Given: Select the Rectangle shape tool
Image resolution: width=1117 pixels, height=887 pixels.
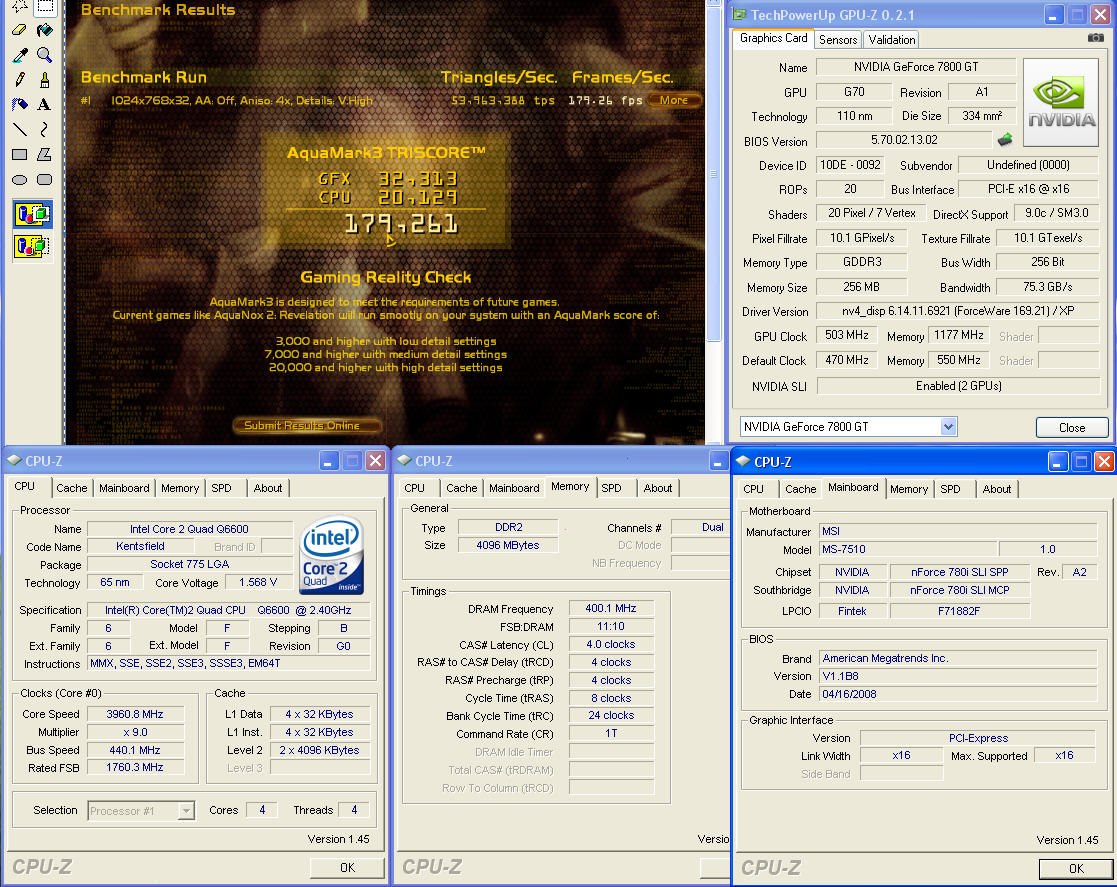Looking at the screenshot, I should (20, 155).
